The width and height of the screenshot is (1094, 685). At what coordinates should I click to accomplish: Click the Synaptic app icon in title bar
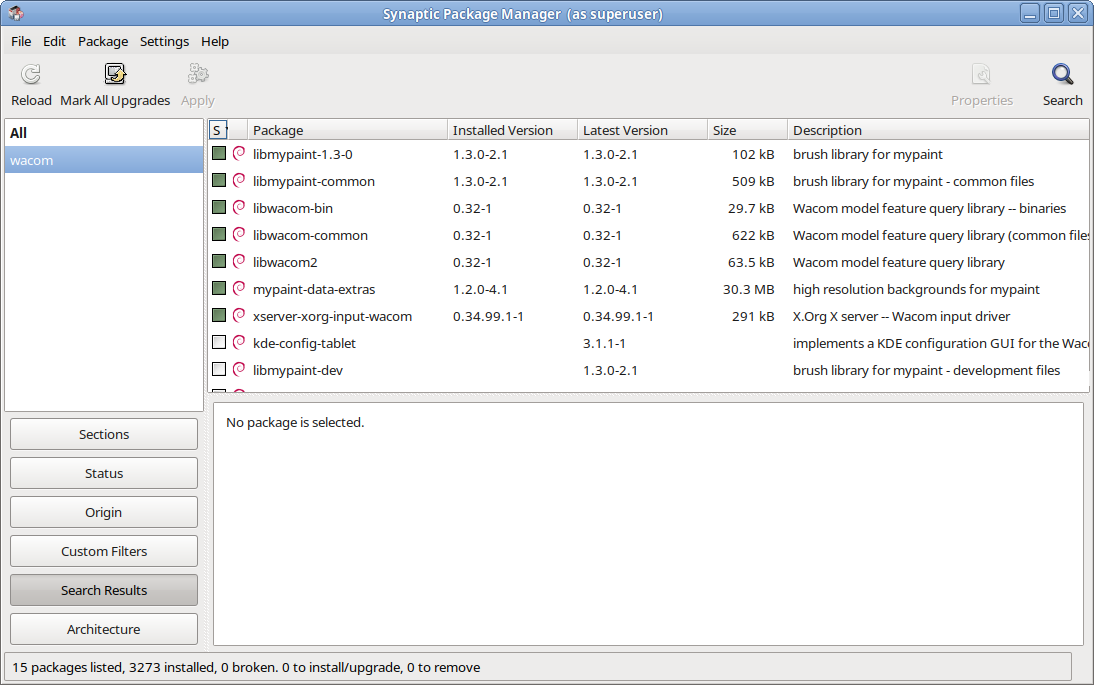(16, 14)
